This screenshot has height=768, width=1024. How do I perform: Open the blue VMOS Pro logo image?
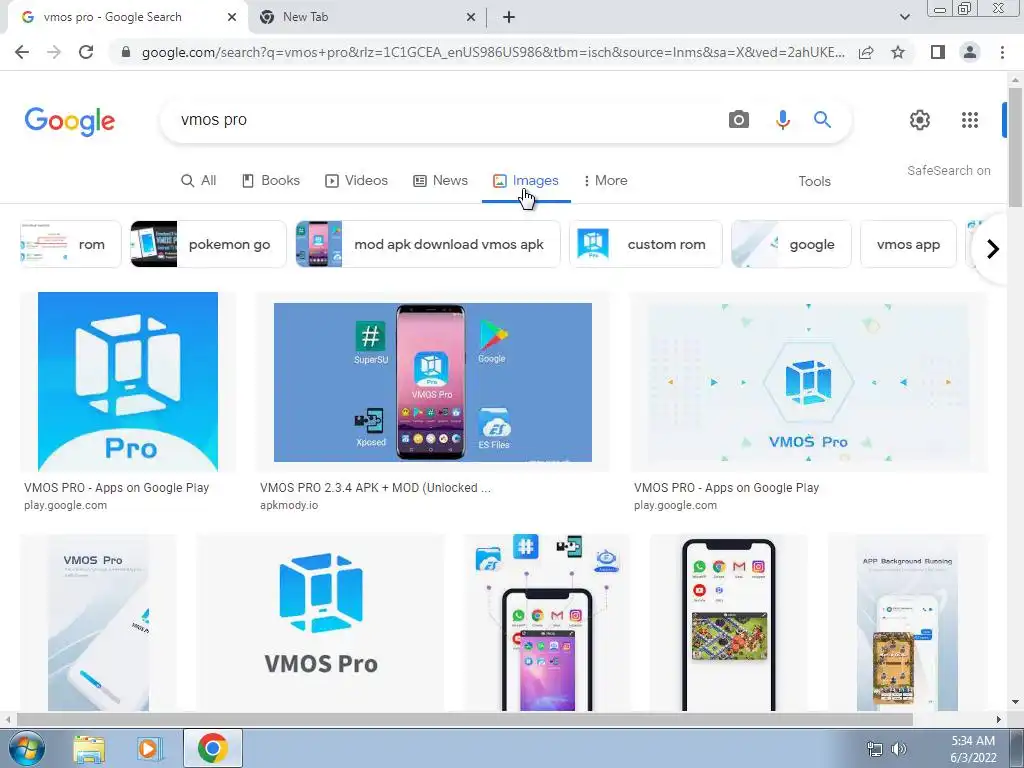coord(128,381)
